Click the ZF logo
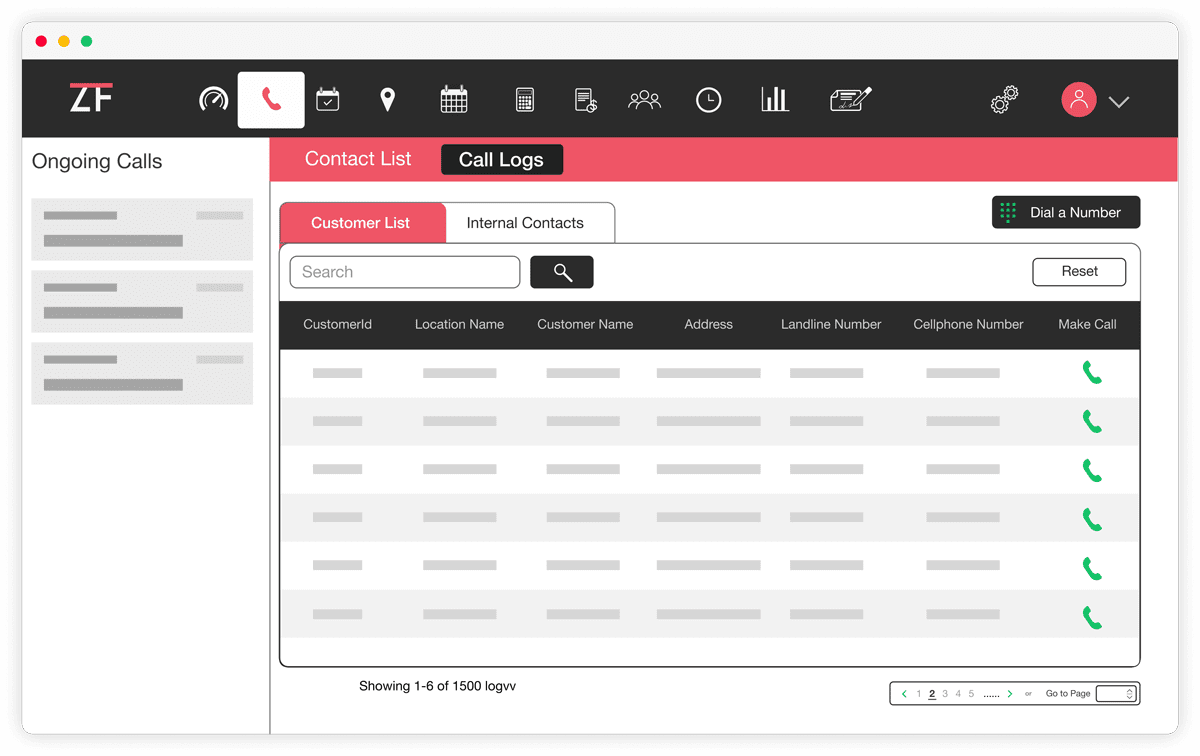Image resolution: width=1200 pixels, height=756 pixels. pyautogui.click(x=91, y=97)
